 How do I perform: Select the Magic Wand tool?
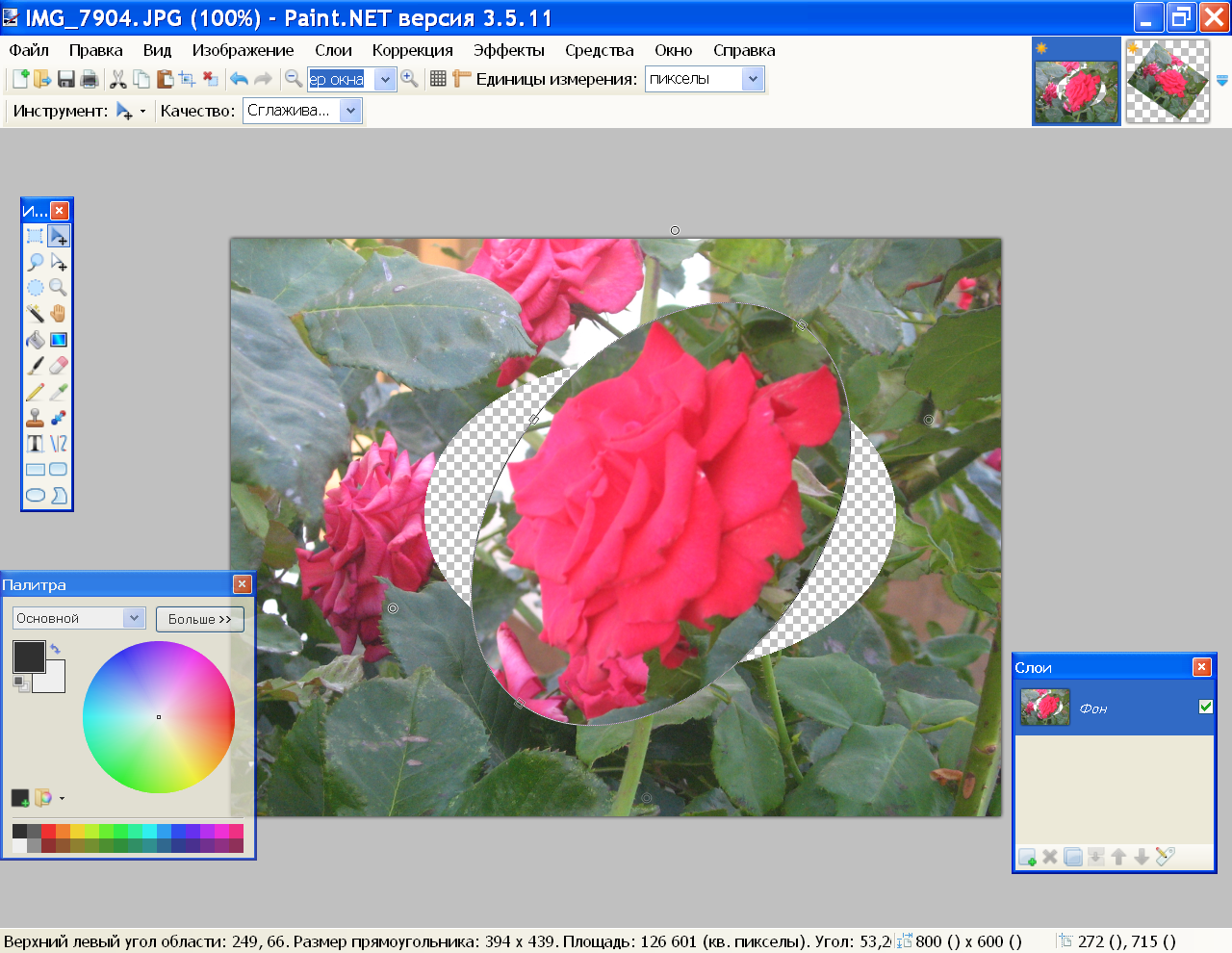coord(36,314)
